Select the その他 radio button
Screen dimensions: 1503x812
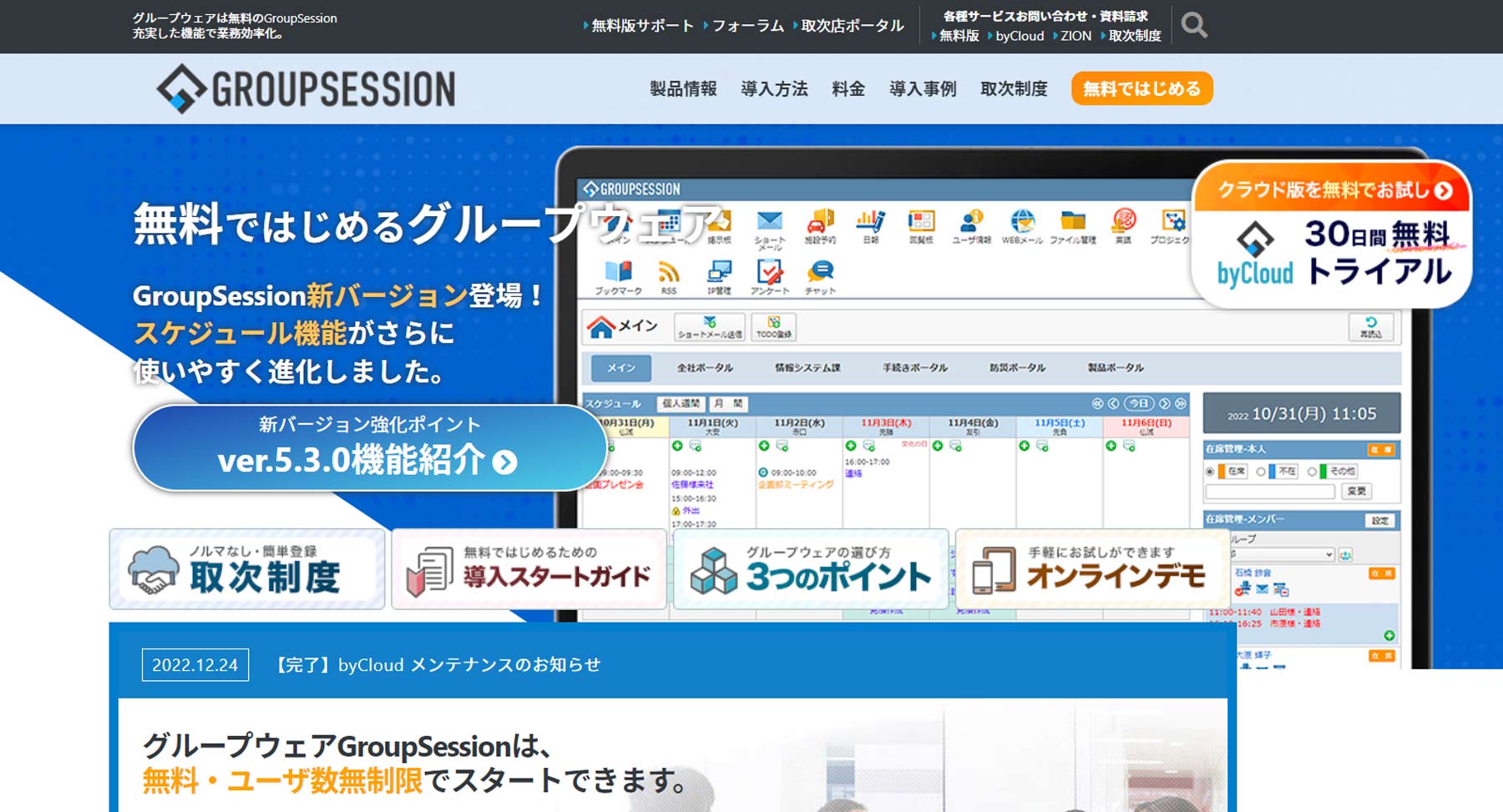(1312, 472)
